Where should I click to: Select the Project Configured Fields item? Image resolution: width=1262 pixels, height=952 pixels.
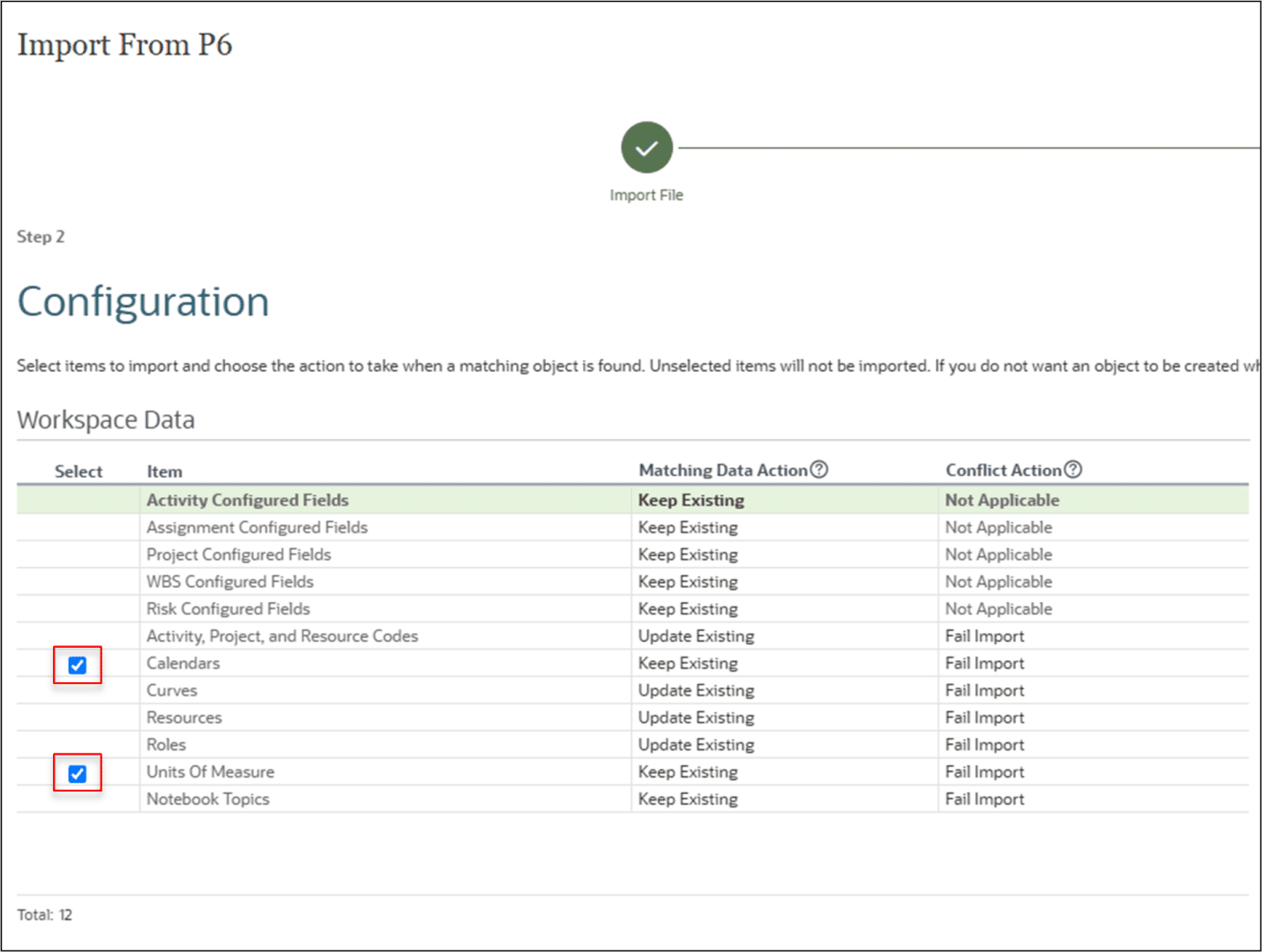(238, 554)
